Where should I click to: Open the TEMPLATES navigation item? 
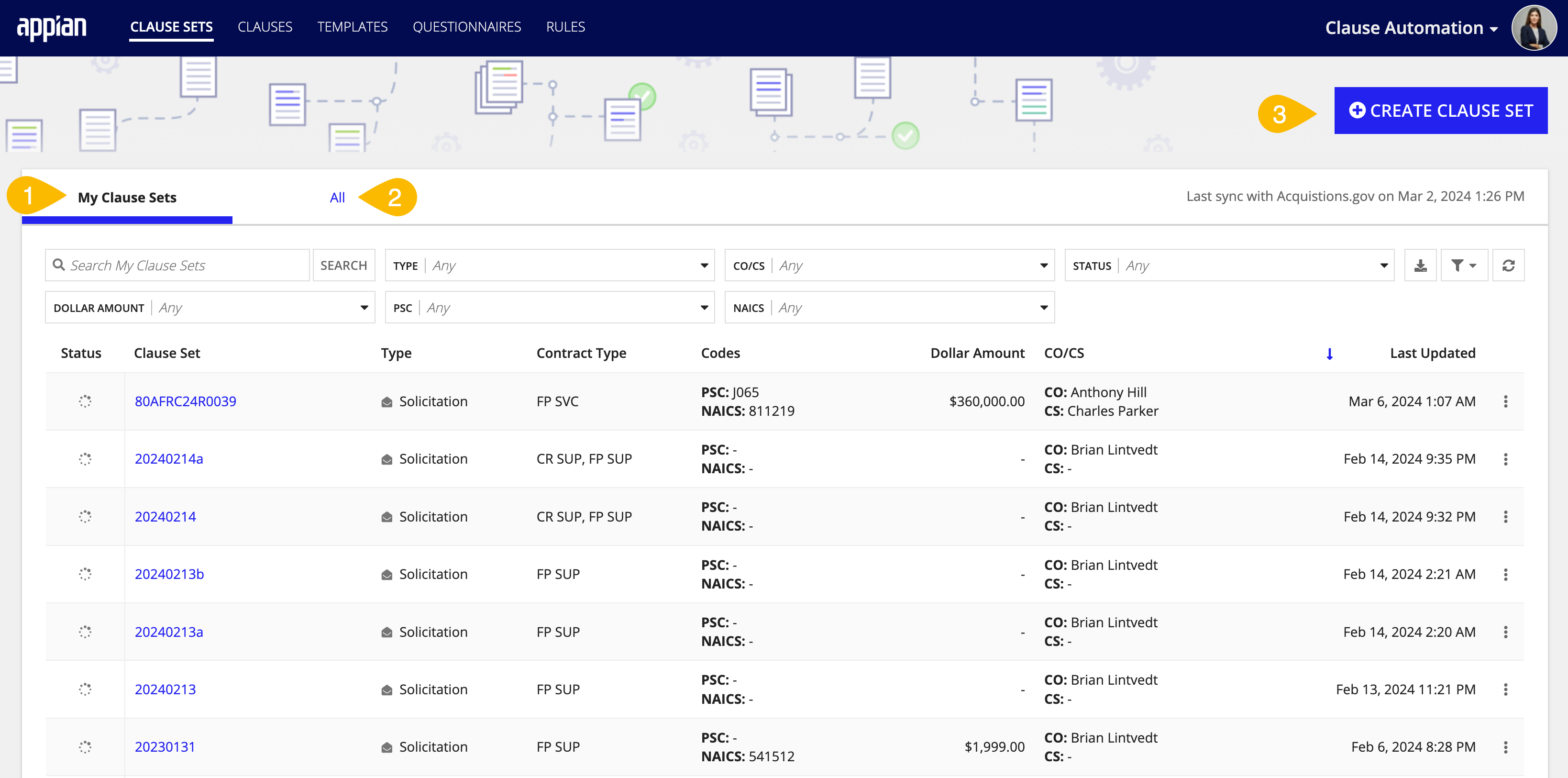[x=353, y=27]
